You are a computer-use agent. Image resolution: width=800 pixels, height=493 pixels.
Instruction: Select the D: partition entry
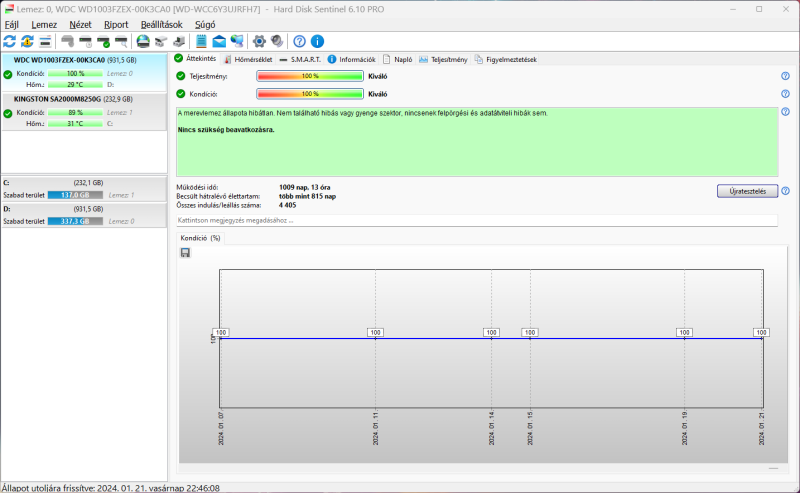pyautogui.click(x=84, y=215)
